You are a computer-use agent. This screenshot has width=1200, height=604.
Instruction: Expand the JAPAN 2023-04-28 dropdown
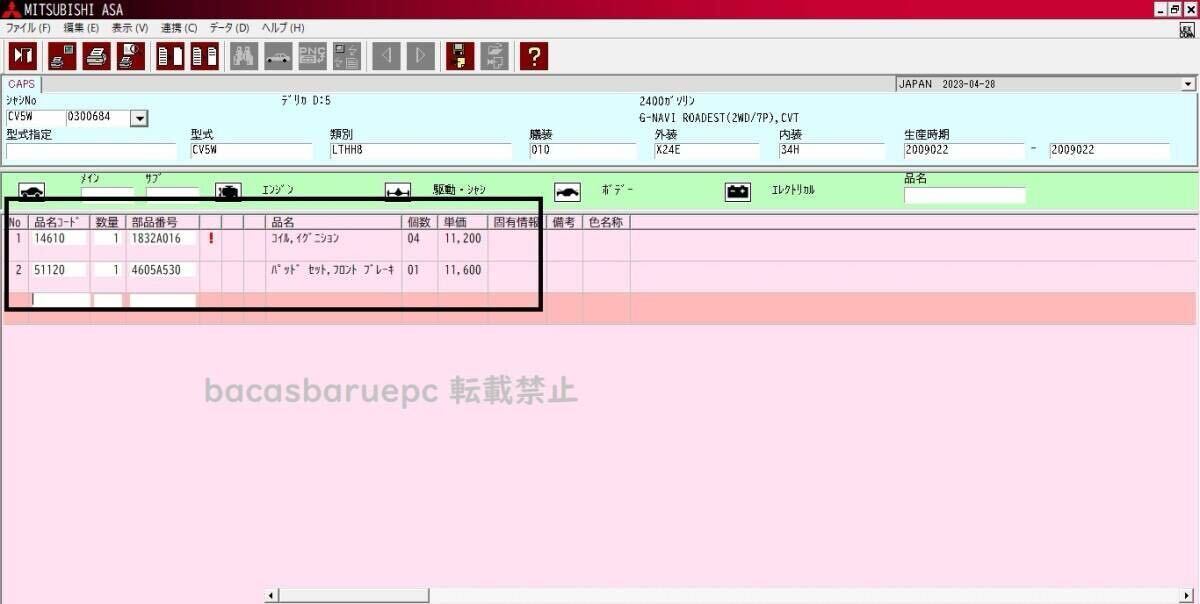(1188, 85)
